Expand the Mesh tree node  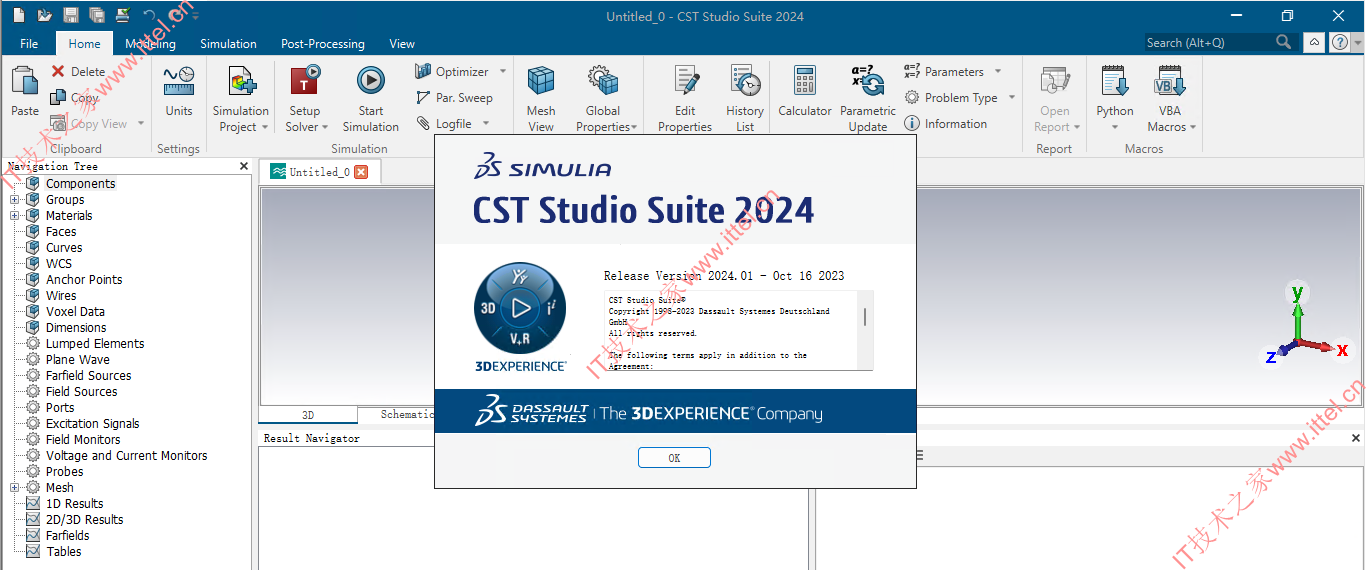tap(15, 488)
